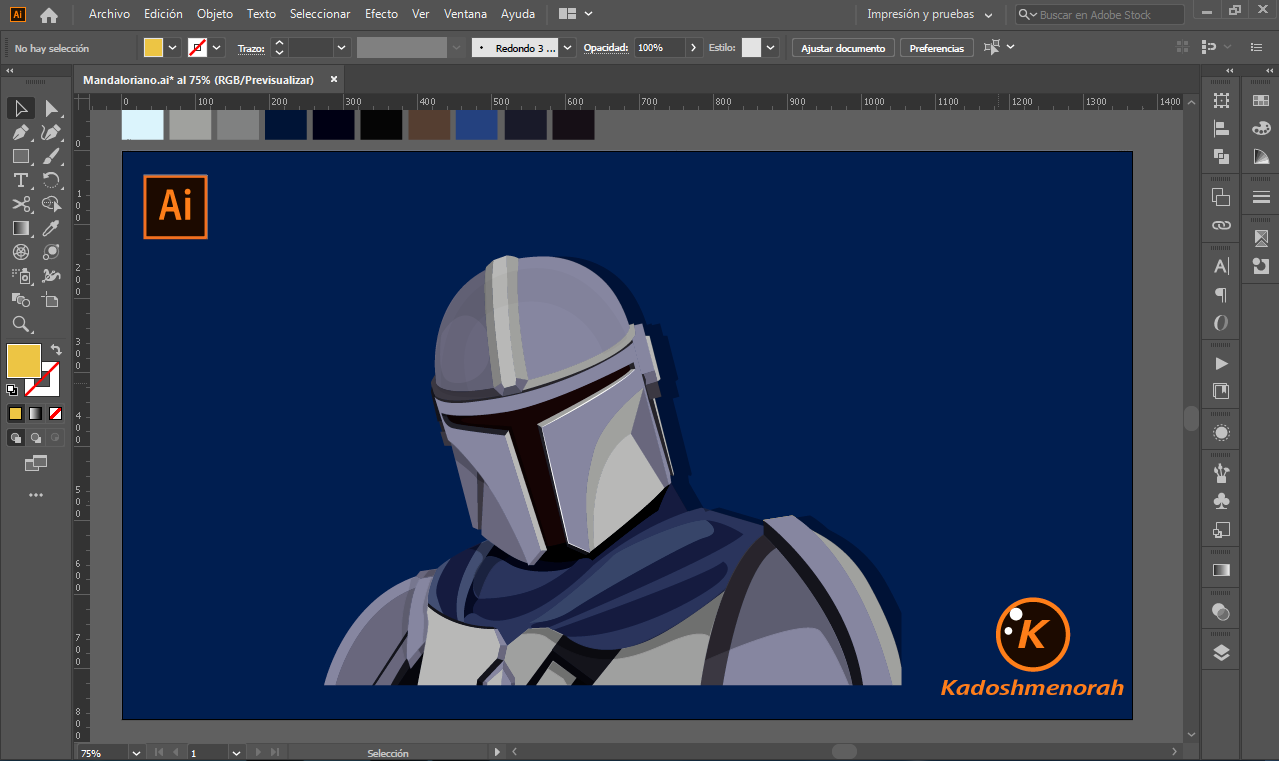The width and height of the screenshot is (1279, 761).
Task: Open the Align panel icon
Action: [1221, 128]
